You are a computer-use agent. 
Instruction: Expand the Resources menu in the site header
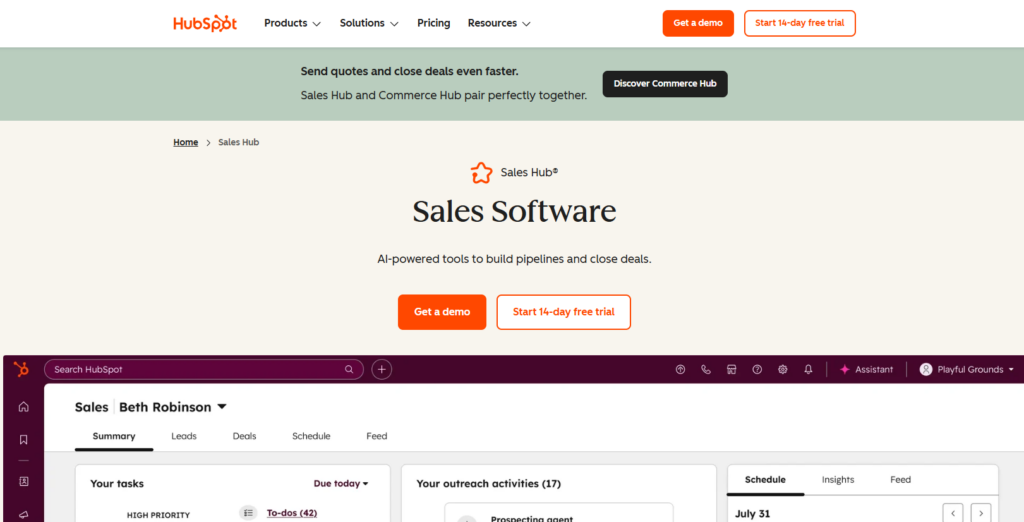tap(499, 24)
